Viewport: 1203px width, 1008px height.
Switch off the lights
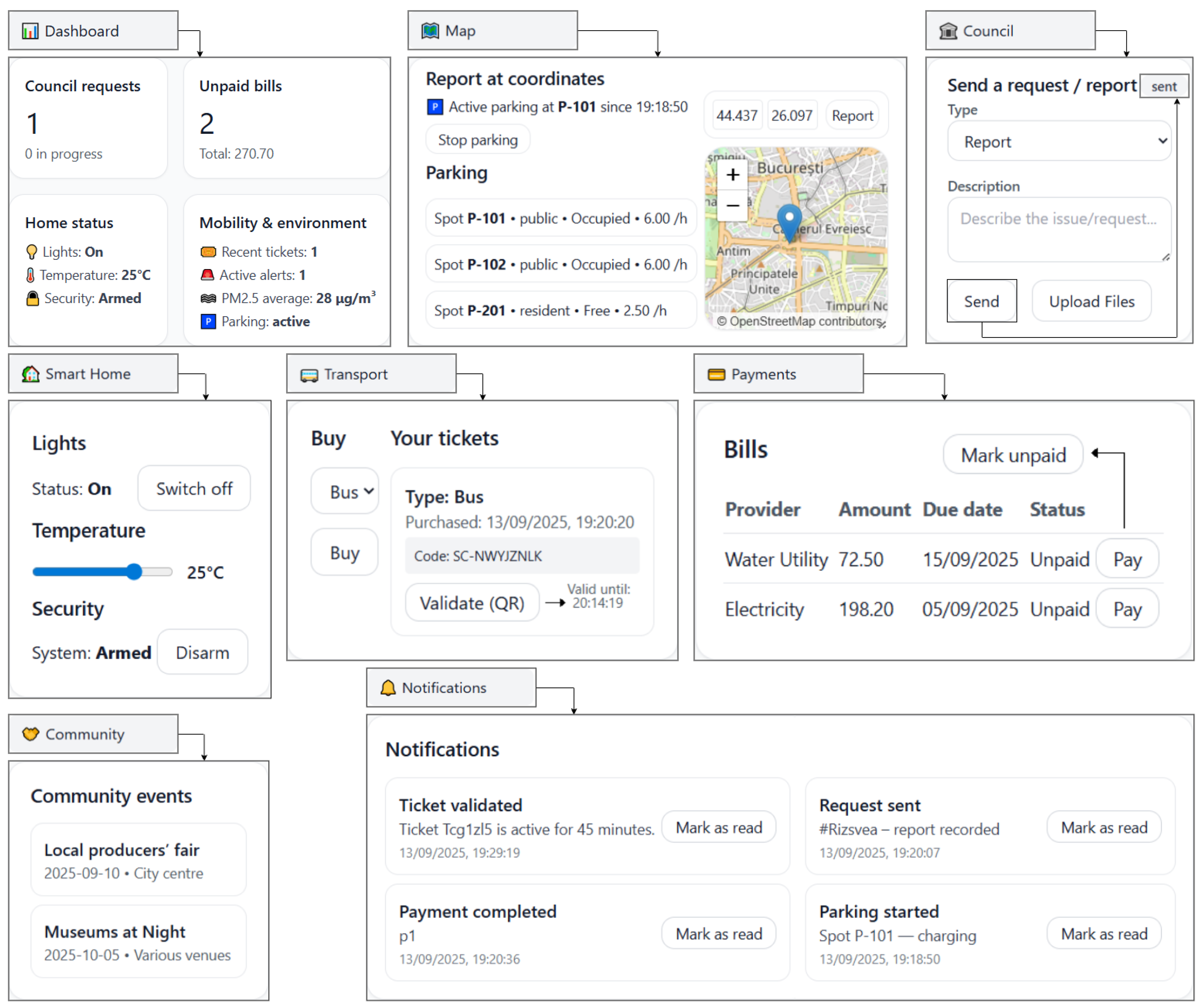click(194, 489)
